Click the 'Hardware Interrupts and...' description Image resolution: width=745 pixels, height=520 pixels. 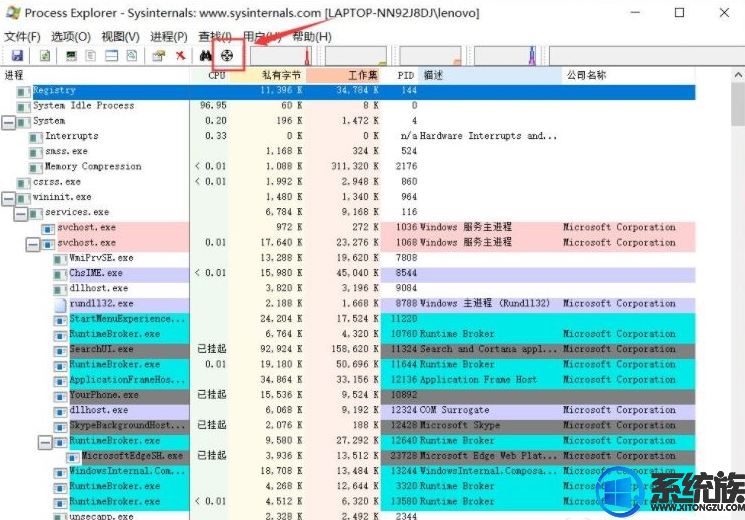[x=488, y=136]
